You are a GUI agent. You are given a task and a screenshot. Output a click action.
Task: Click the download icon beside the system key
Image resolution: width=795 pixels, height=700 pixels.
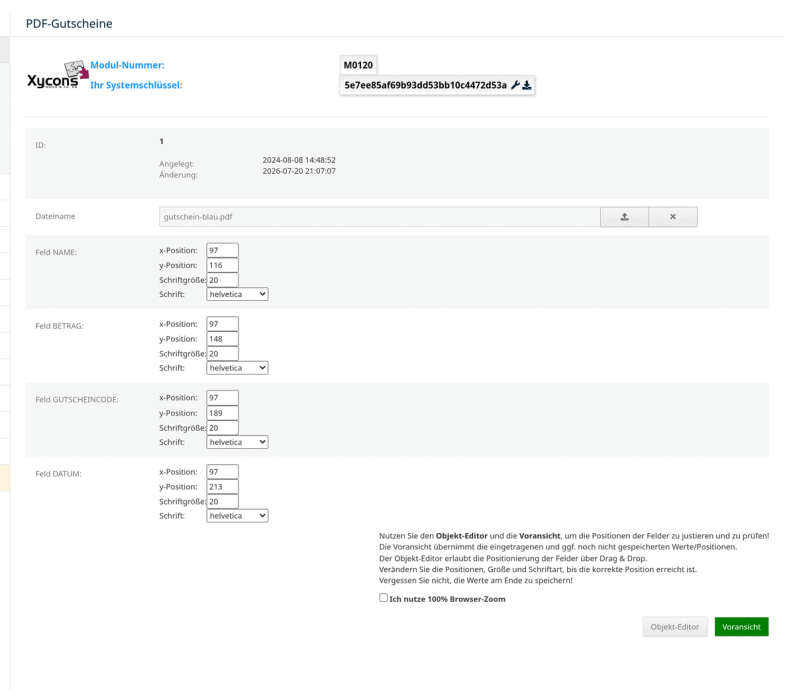[527, 85]
